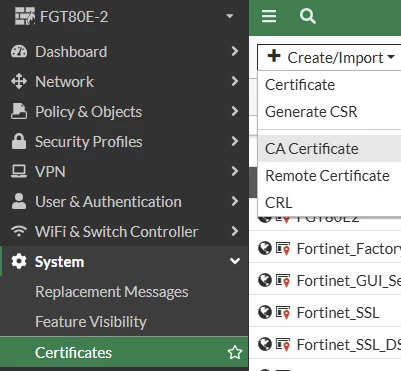The width and height of the screenshot is (401, 371).
Task: Select CRL menu entry
Action: (329, 203)
